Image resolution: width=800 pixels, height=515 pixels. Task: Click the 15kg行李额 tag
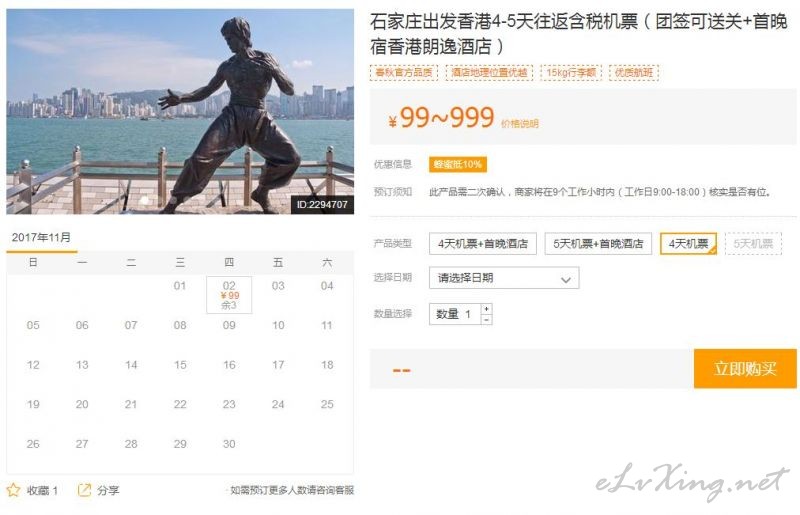tap(571, 72)
